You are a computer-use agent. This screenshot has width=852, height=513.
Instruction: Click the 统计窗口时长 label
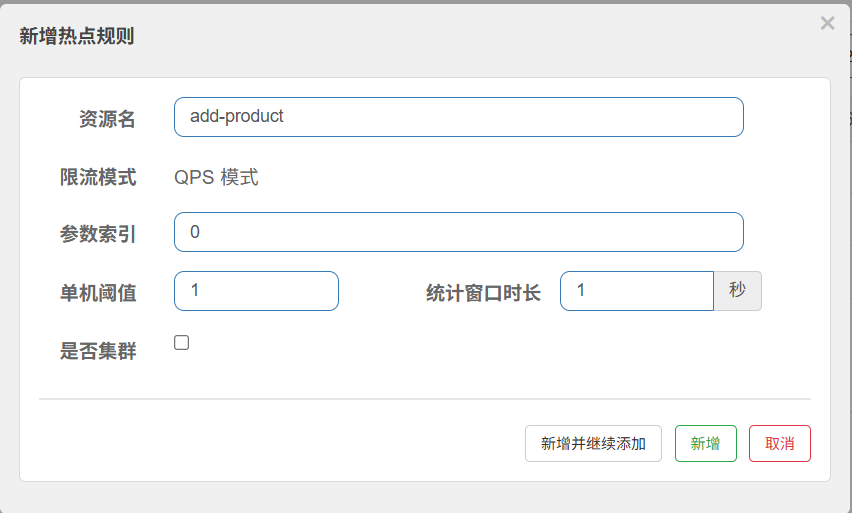[x=483, y=293]
